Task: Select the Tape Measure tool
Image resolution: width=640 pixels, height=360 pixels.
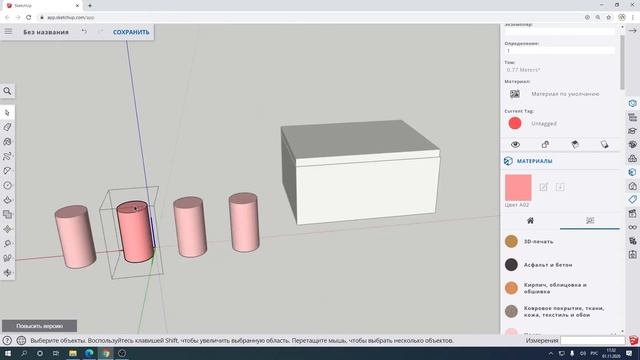Action: coord(7,244)
